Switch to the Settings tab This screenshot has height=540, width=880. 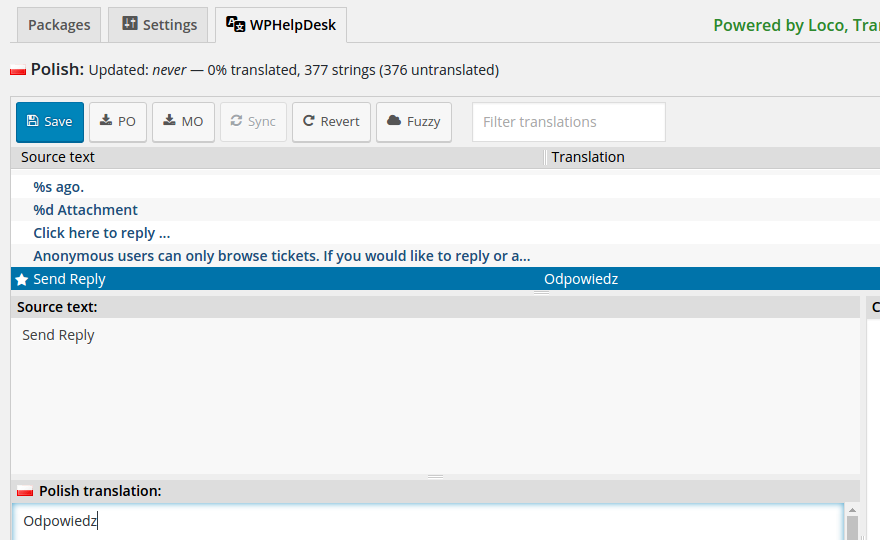coord(158,25)
